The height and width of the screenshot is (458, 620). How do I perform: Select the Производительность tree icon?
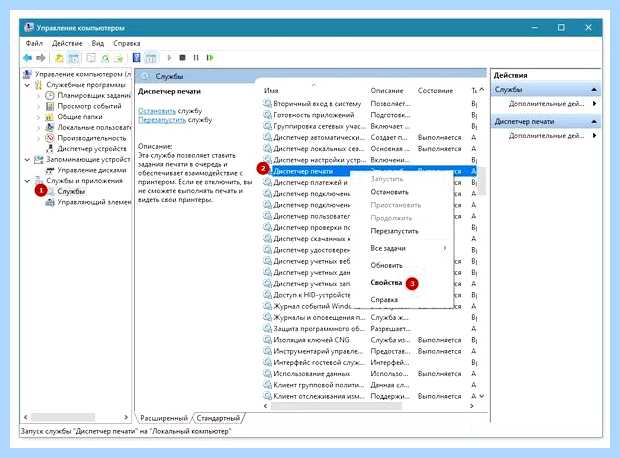(x=49, y=138)
